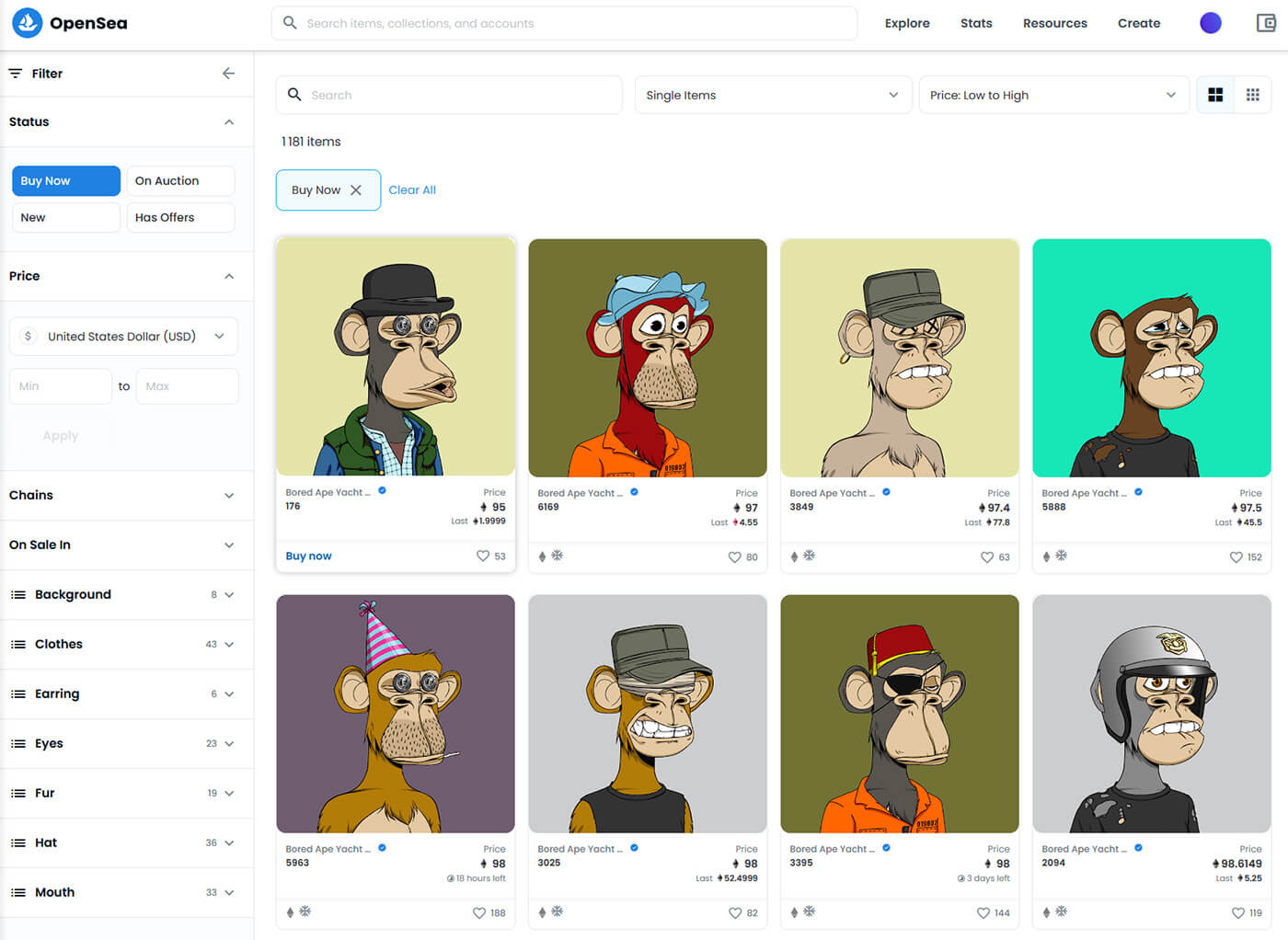This screenshot has width=1288, height=940.
Task: Click the Min price field
Action: (x=61, y=386)
